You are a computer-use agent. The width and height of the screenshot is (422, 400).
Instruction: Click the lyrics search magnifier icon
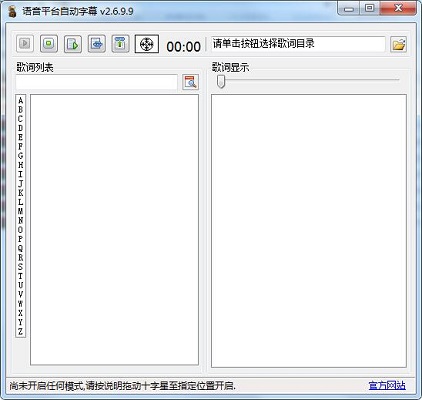(x=191, y=82)
